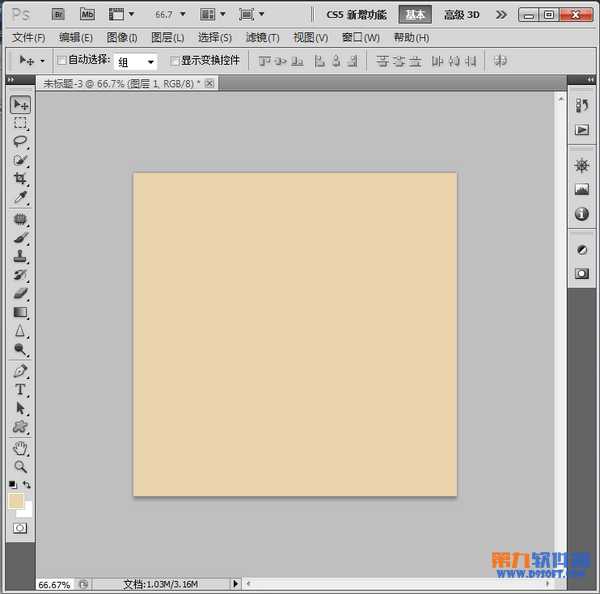
Task: Select the Zoom magnifier tool
Action: coord(20,467)
